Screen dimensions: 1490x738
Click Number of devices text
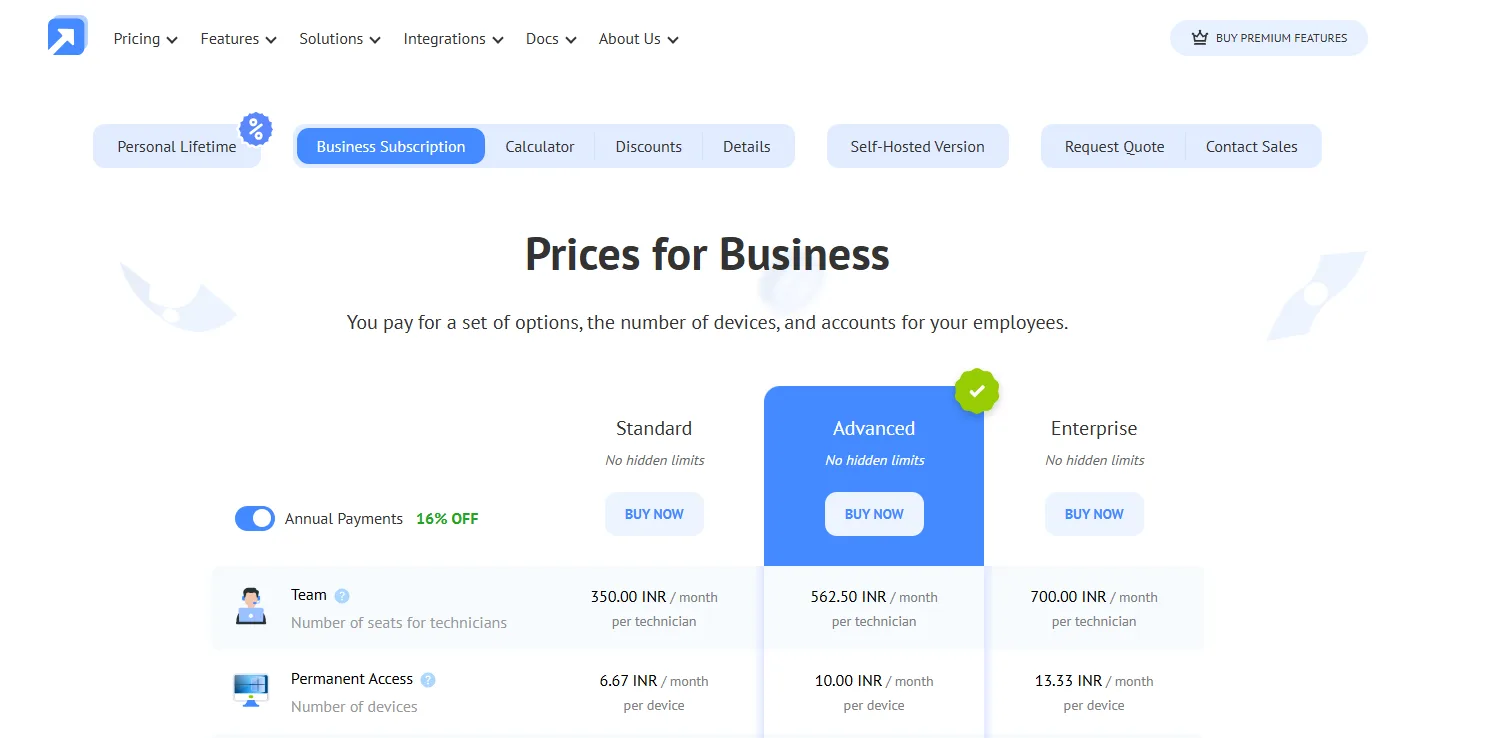tap(354, 706)
